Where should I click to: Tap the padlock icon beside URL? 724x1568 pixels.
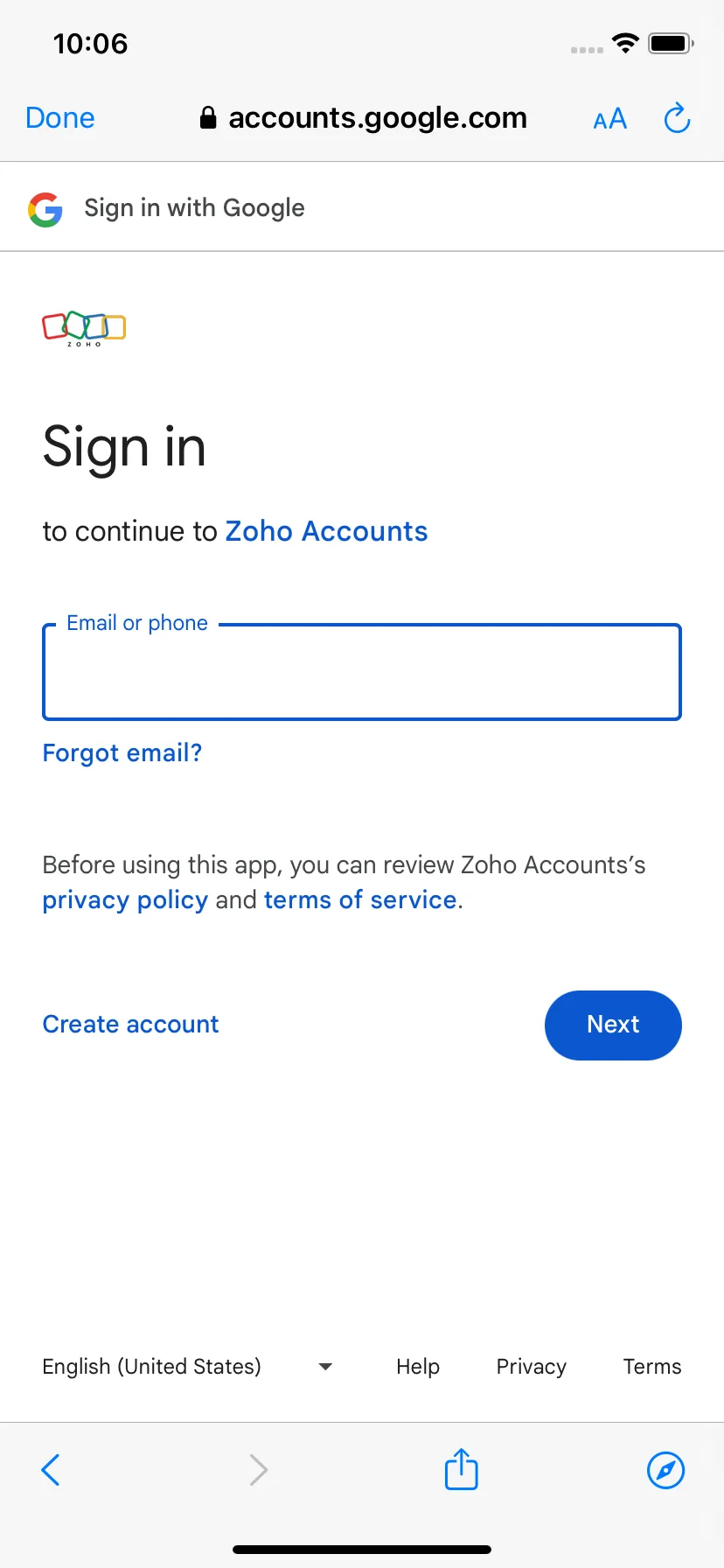click(208, 118)
